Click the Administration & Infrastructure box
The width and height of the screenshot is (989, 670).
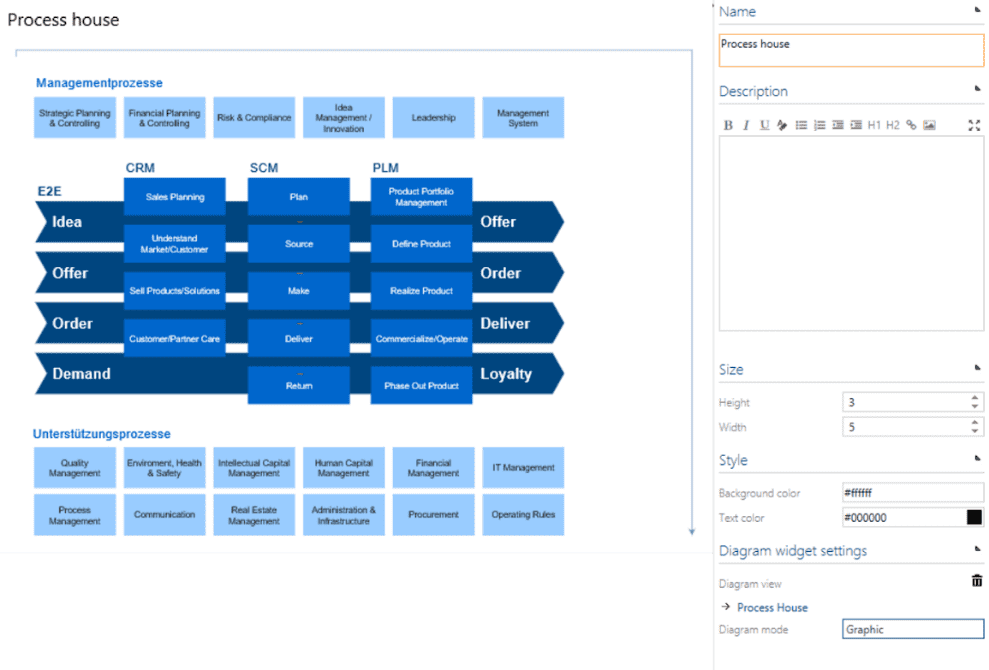(344, 515)
